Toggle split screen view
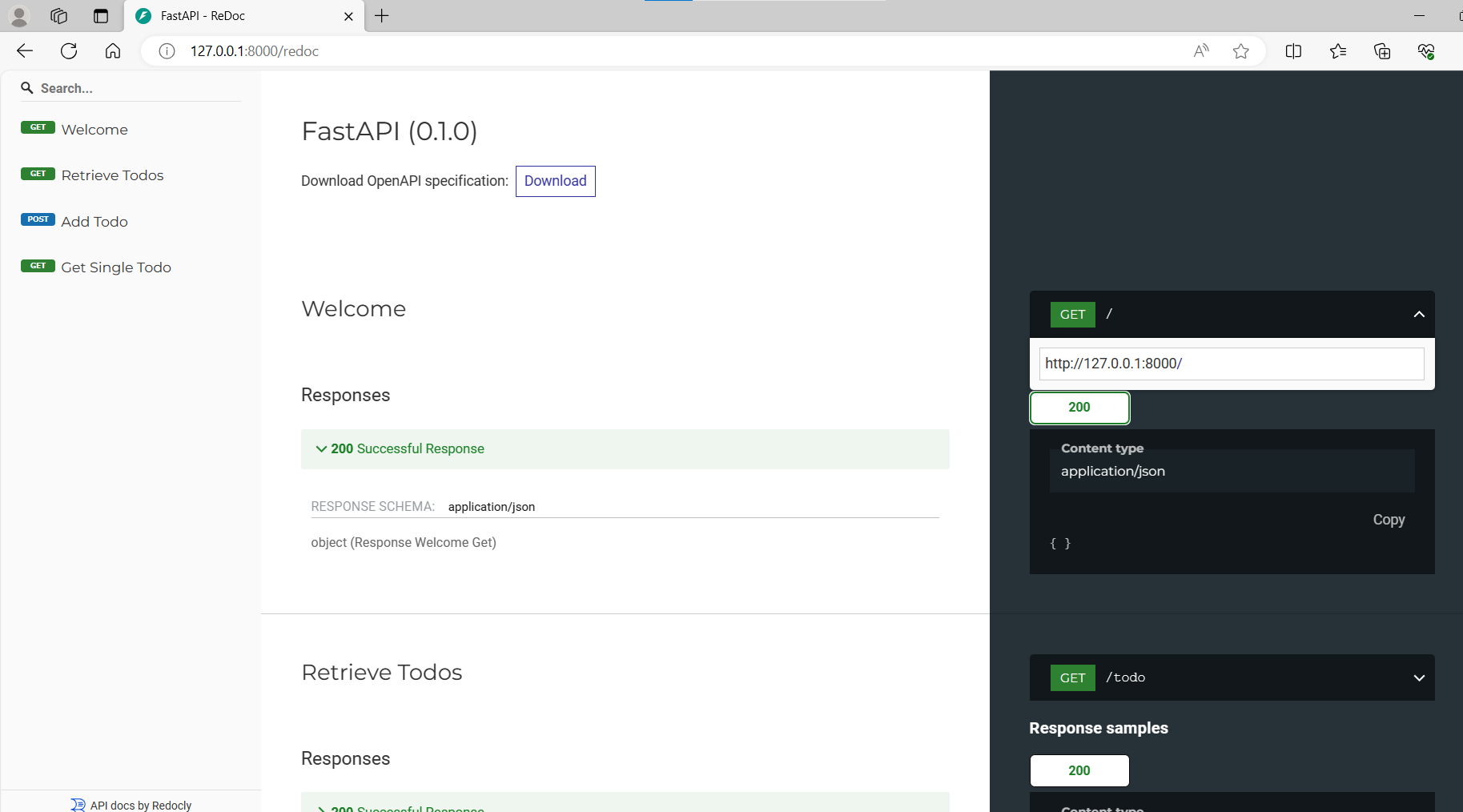Viewport: 1463px width, 812px height. 1293,51
